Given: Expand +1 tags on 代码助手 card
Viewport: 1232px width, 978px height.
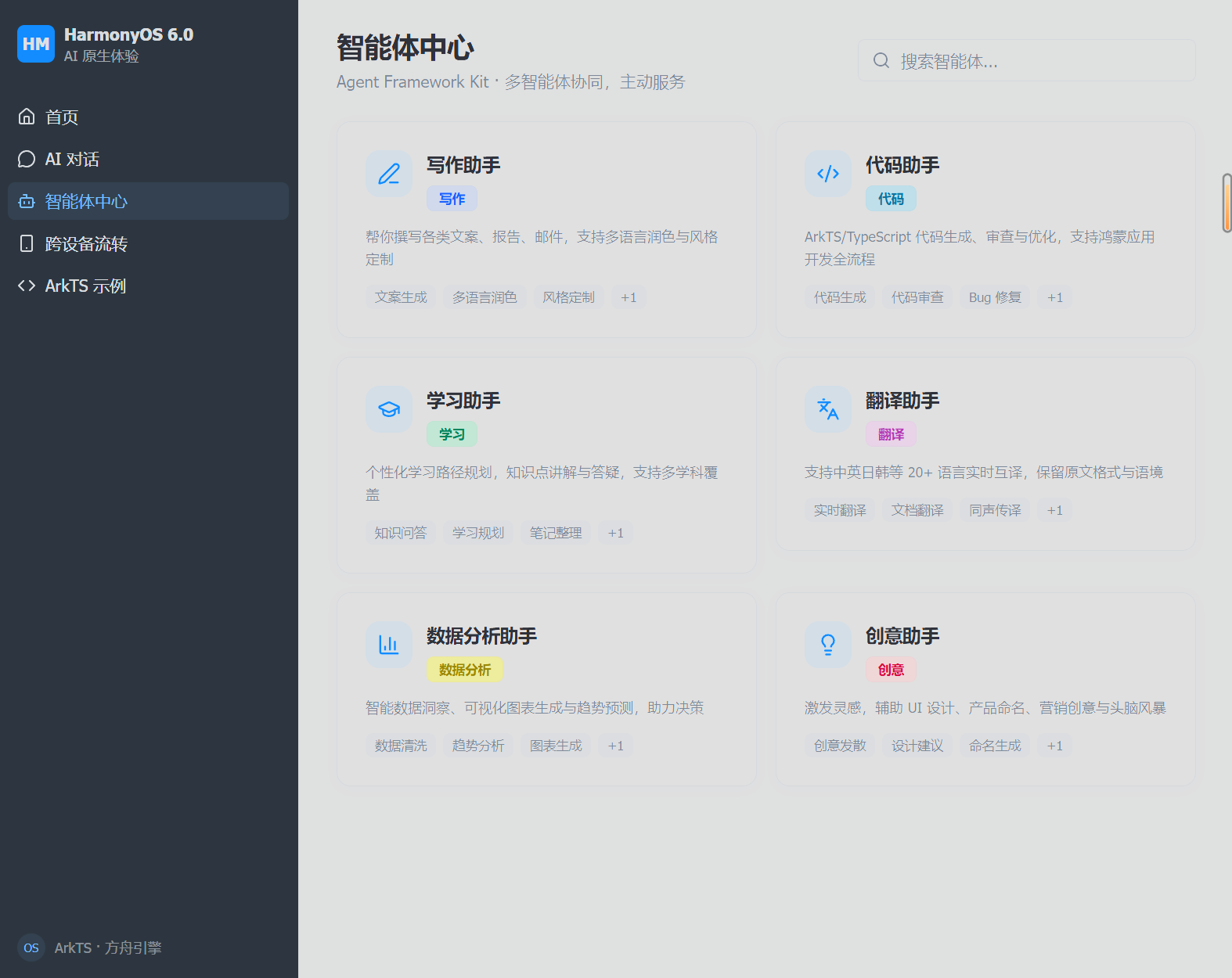Looking at the screenshot, I should click(1055, 297).
